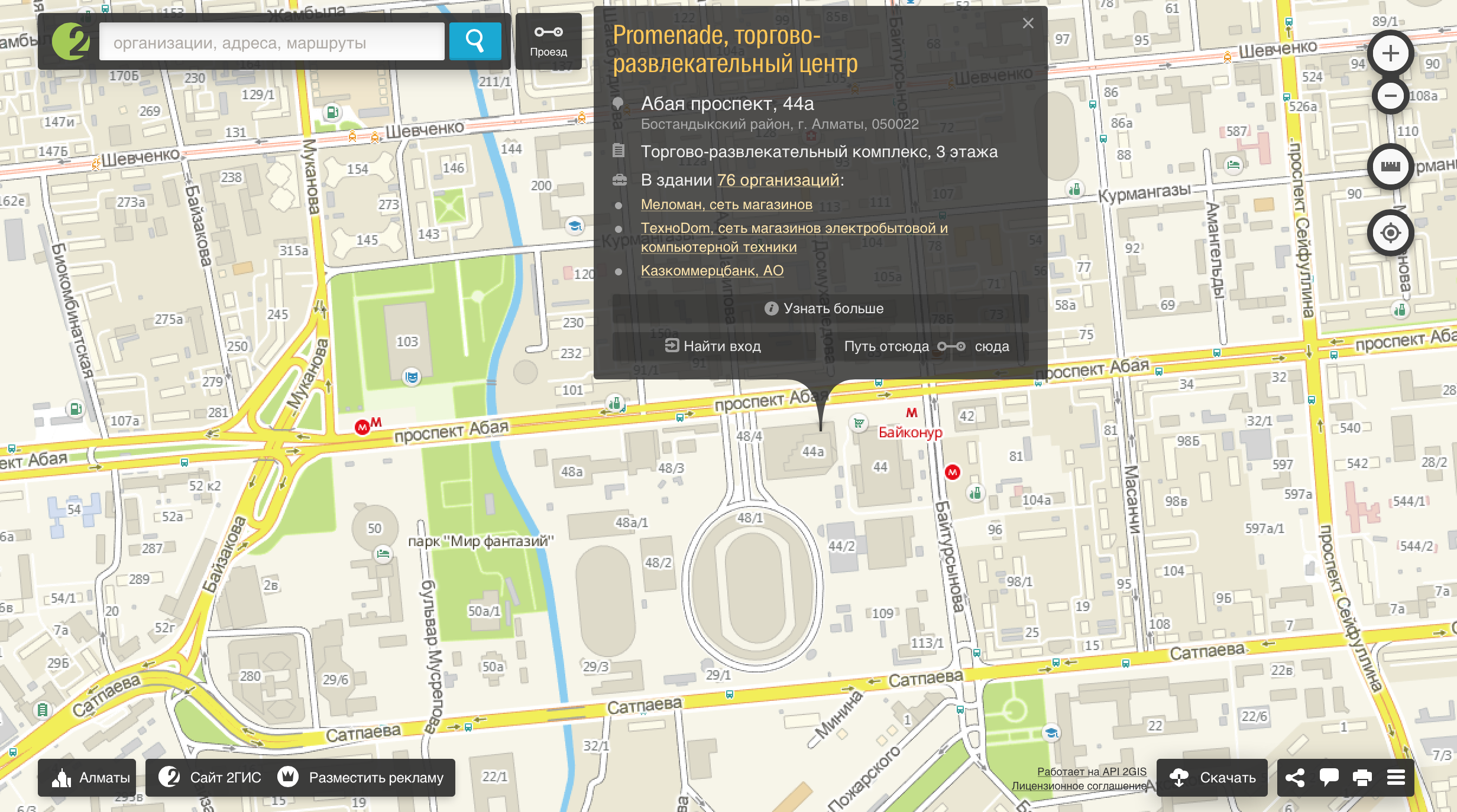1457x812 pixels.
Task: Click the 2GIS logo icon
Action: coord(70,41)
